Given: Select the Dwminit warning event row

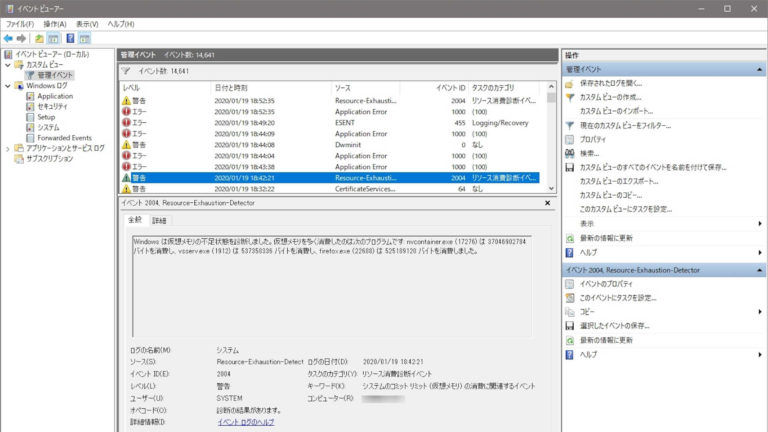Looking at the screenshot, I should click(x=330, y=145).
